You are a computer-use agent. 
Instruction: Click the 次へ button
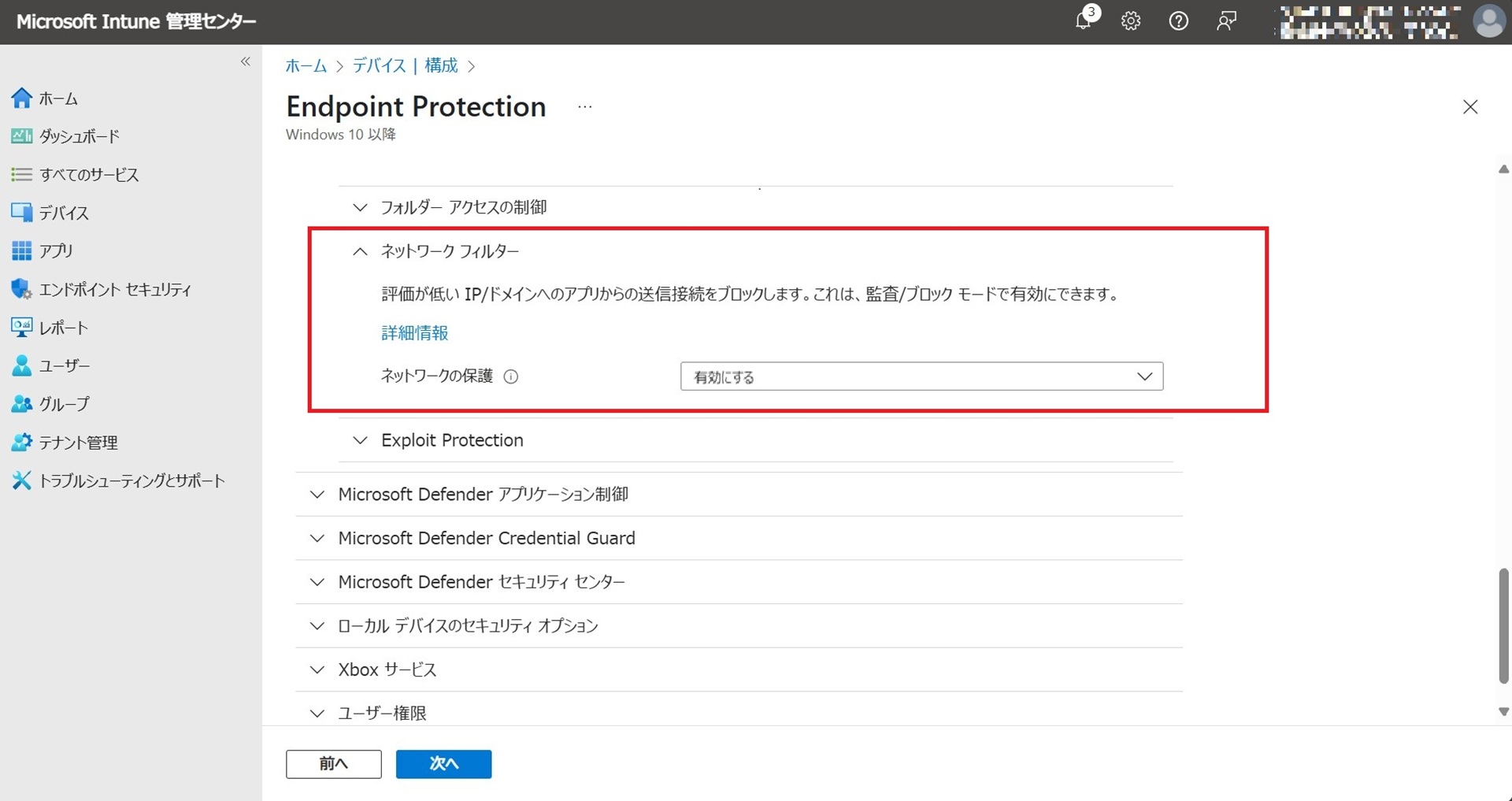point(443,764)
